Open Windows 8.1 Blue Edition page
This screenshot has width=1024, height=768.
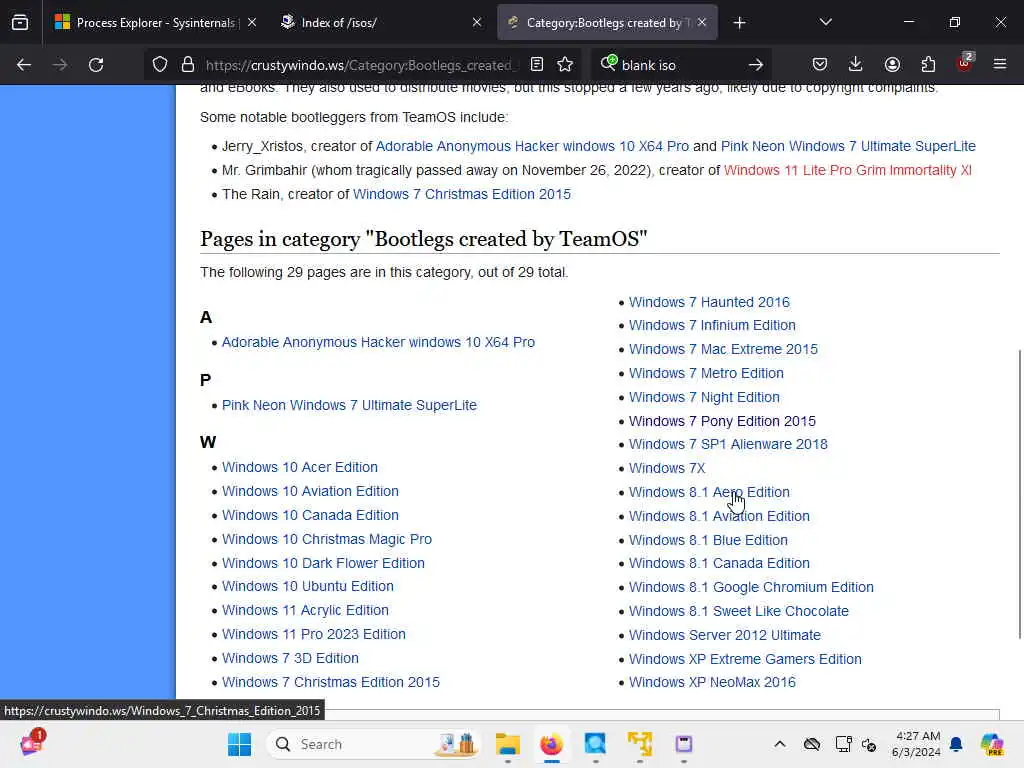[x=708, y=540]
